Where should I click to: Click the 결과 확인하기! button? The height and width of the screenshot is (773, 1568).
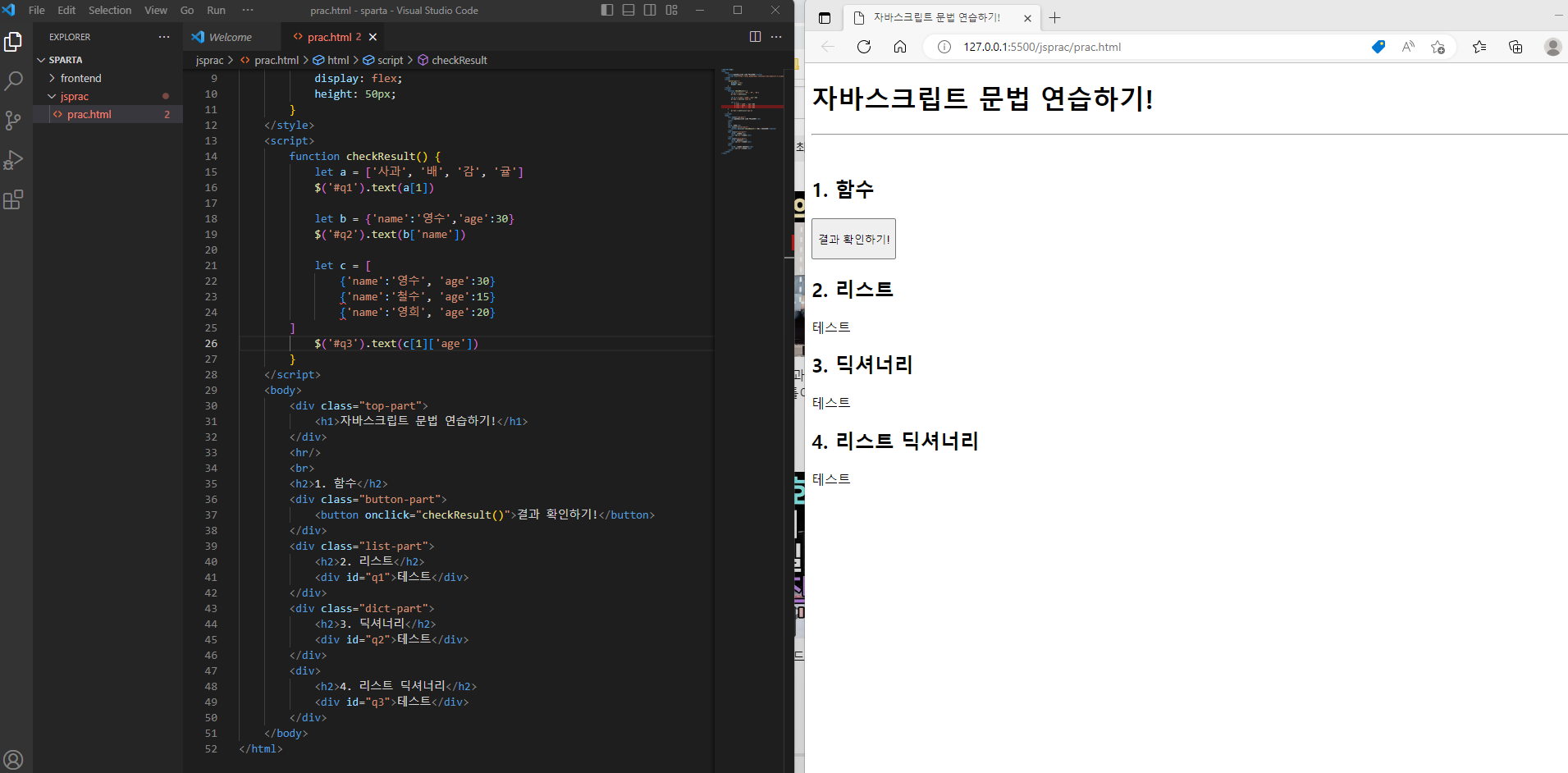coord(853,239)
